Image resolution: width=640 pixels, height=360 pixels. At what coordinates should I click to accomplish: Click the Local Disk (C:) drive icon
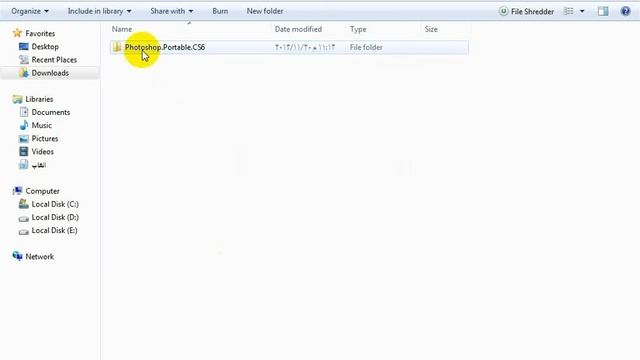pyautogui.click(x=24, y=204)
